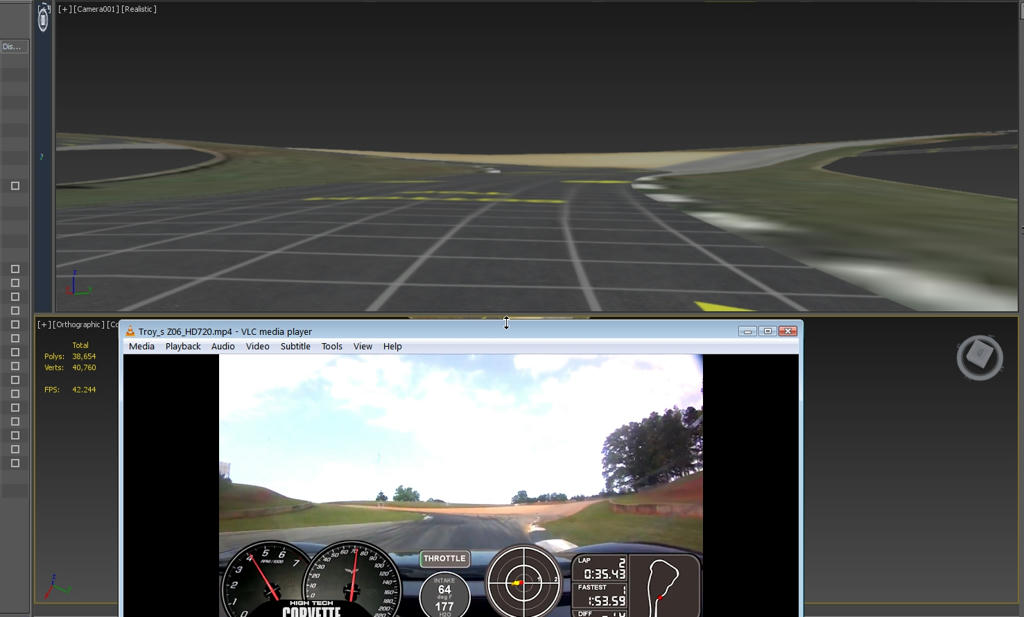Maximize the VLC media player window
Viewport: 1024px width, 617px height.
tap(767, 331)
